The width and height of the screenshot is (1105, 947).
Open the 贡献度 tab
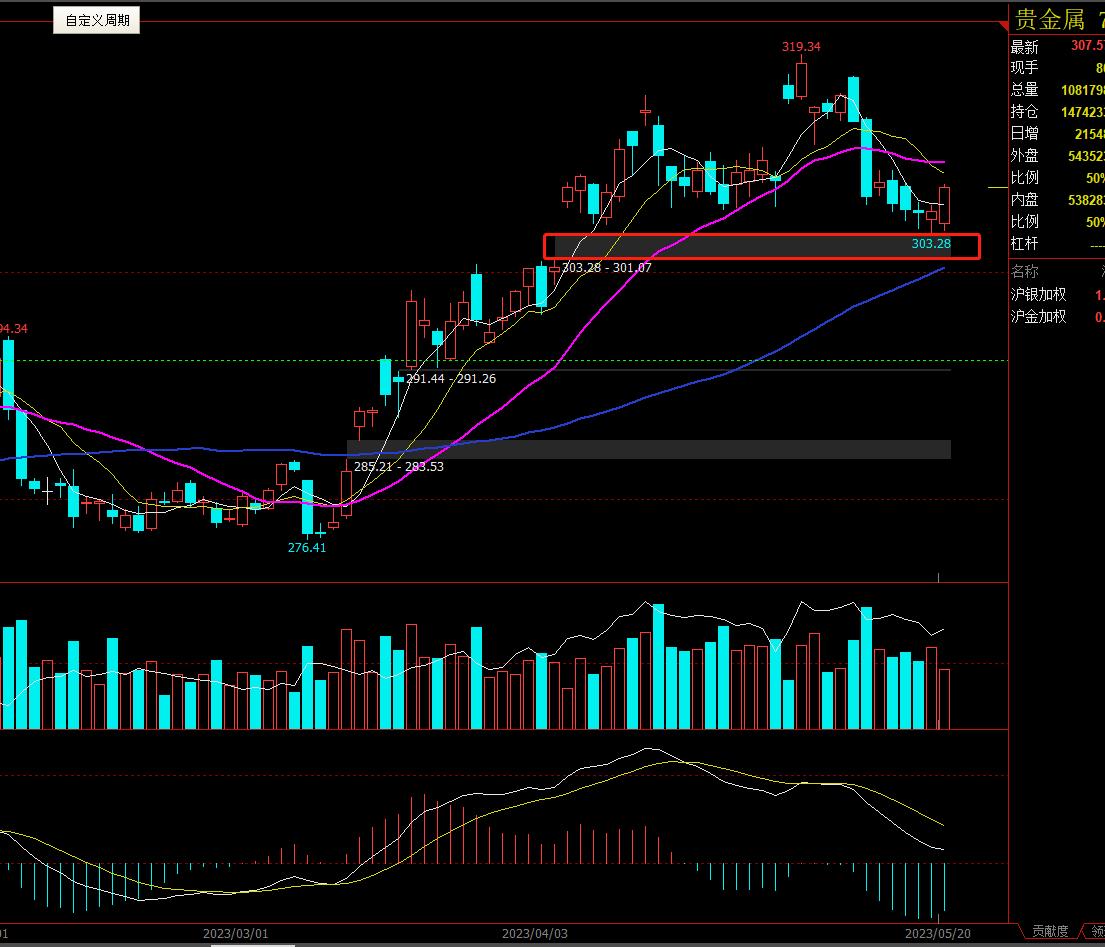[1050, 931]
